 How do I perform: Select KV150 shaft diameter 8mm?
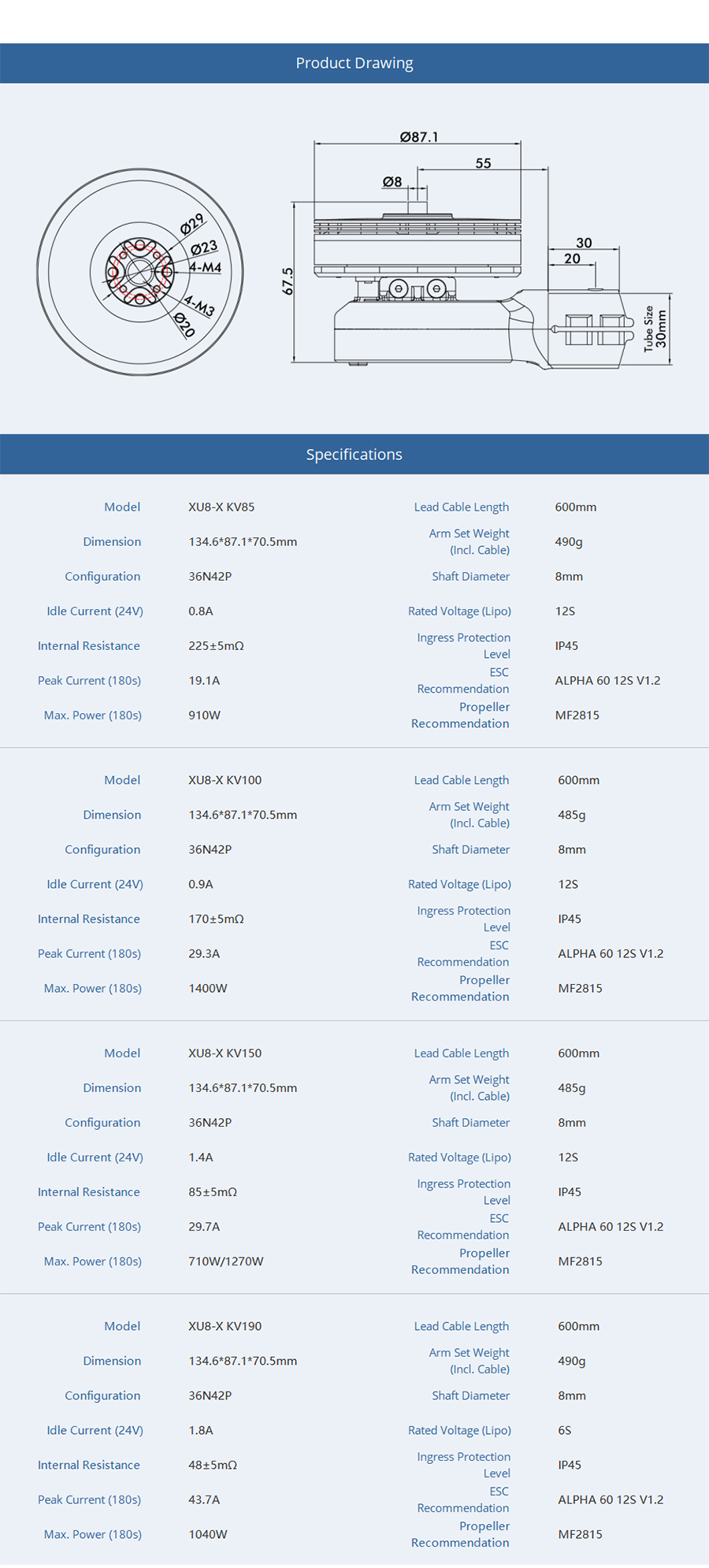572,1123
